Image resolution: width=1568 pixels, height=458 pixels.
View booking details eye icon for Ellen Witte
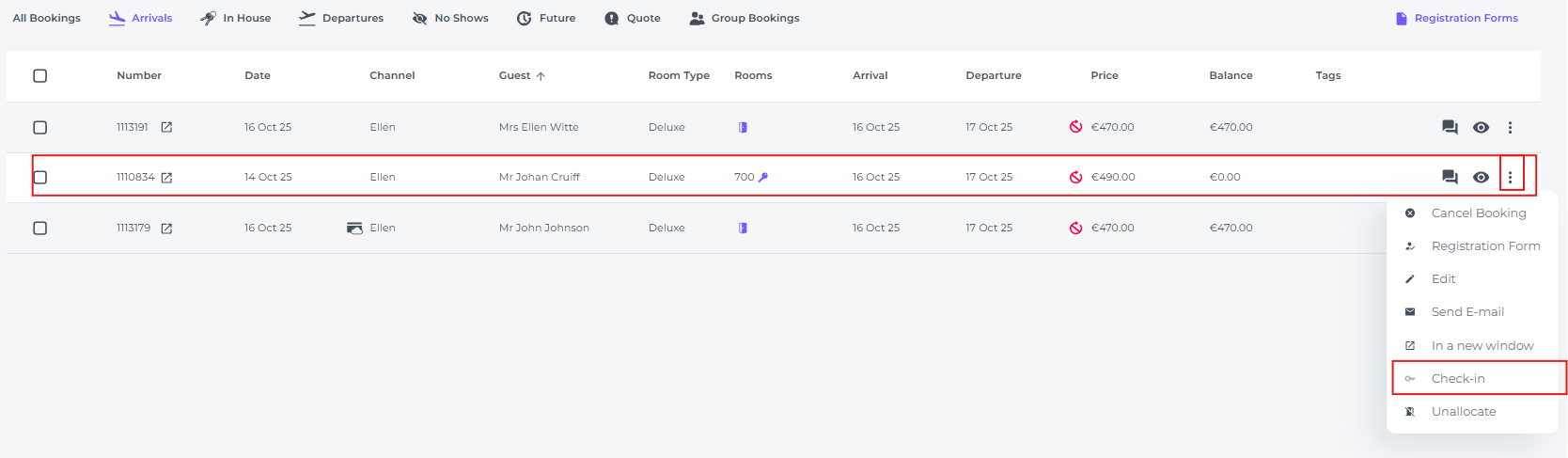[1481, 127]
